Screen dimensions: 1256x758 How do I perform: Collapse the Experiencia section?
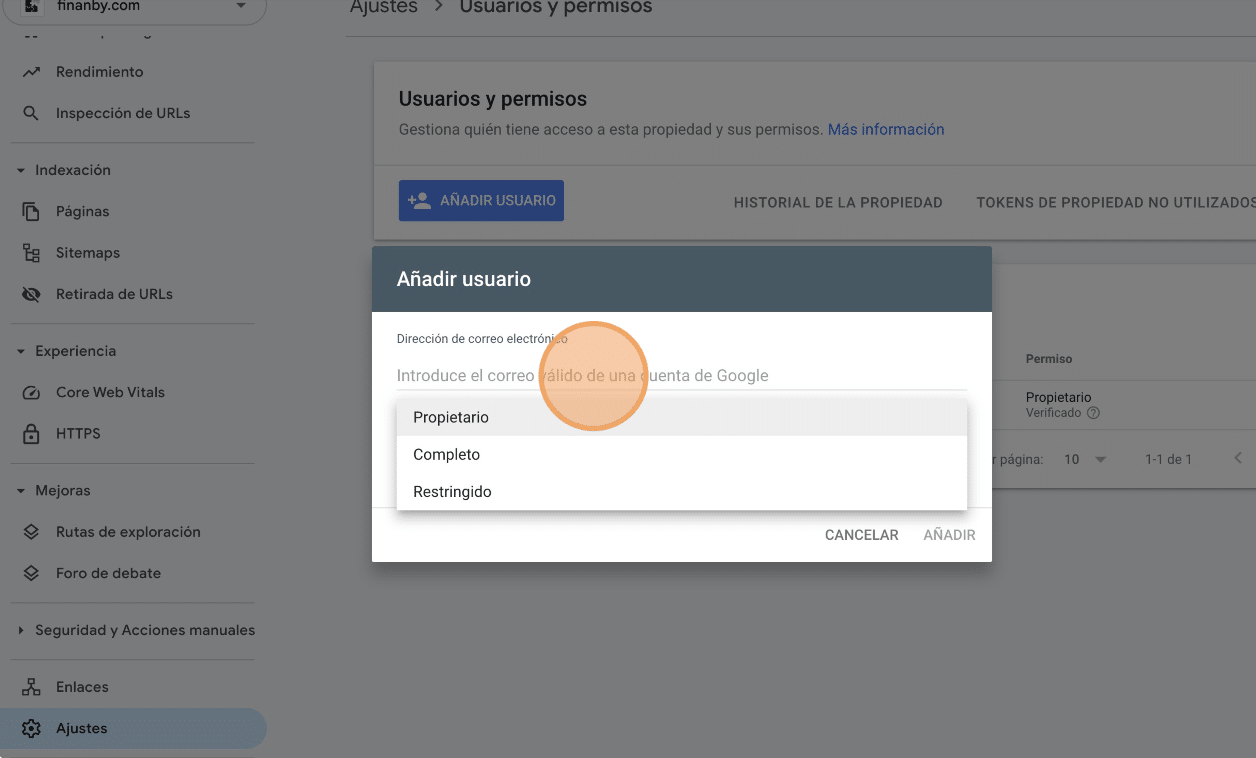tap(21, 352)
